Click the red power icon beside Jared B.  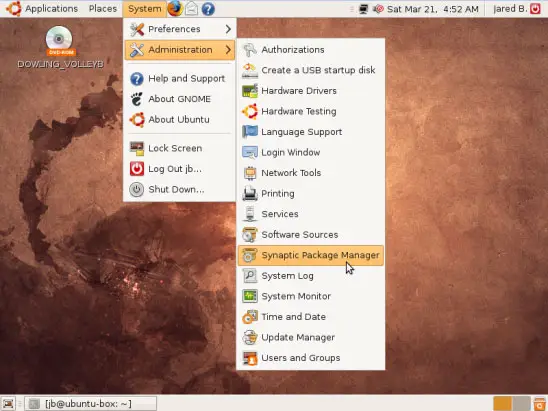tap(535, 9)
